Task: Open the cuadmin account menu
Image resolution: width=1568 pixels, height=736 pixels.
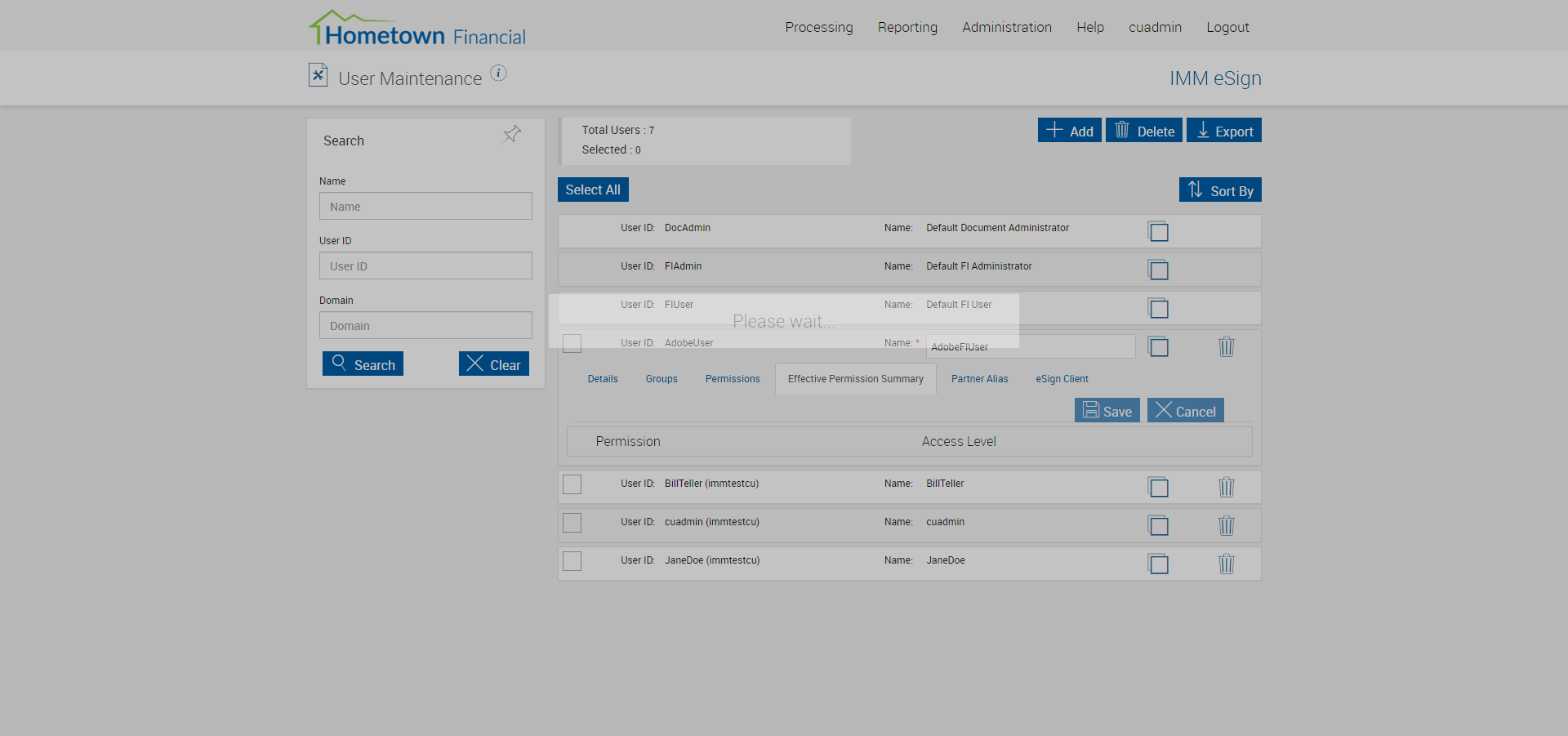Action: click(x=1156, y=27)
